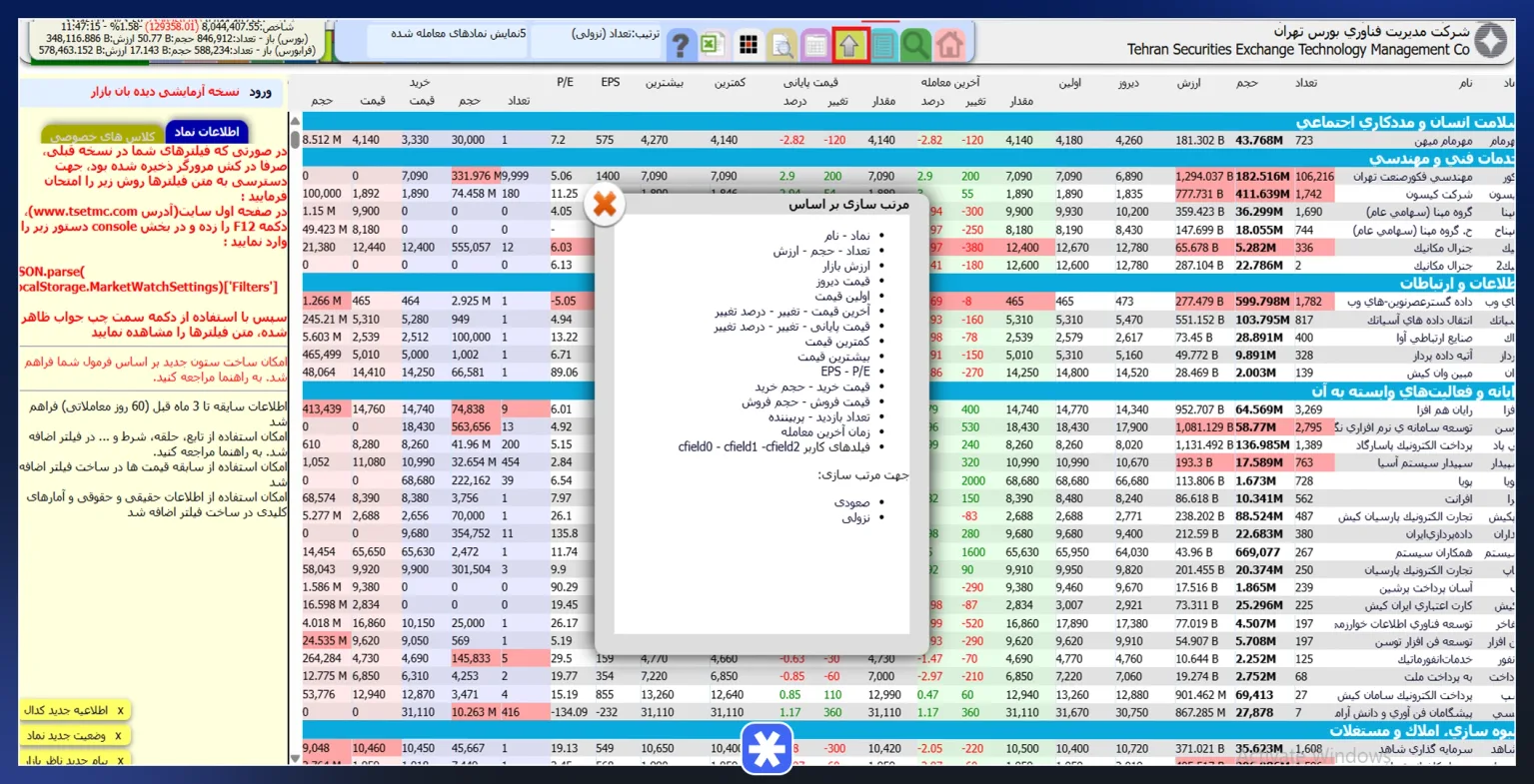Dismiss the 'اطلاعیه جدید کدال' notification x
The height and width of the screenshot is (784, 1534).
tap(121, 710)
